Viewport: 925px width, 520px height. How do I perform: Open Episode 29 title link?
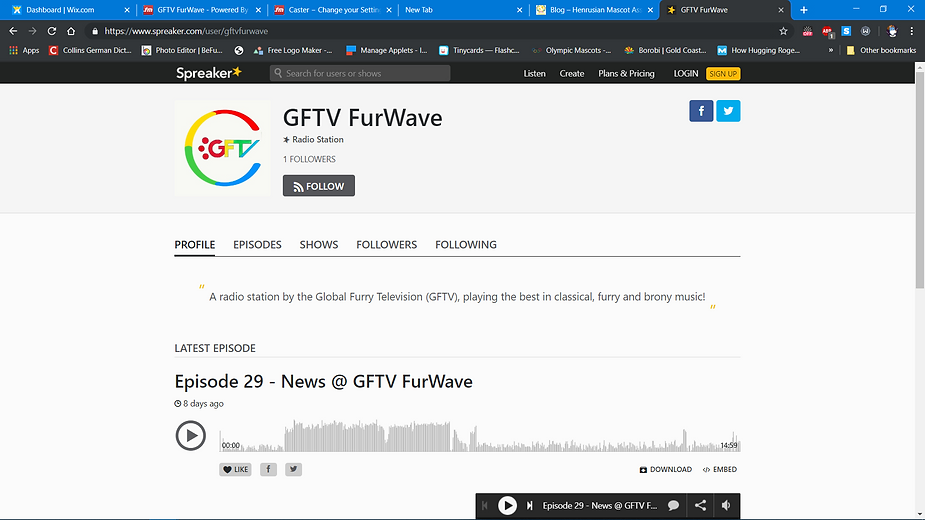323,381
